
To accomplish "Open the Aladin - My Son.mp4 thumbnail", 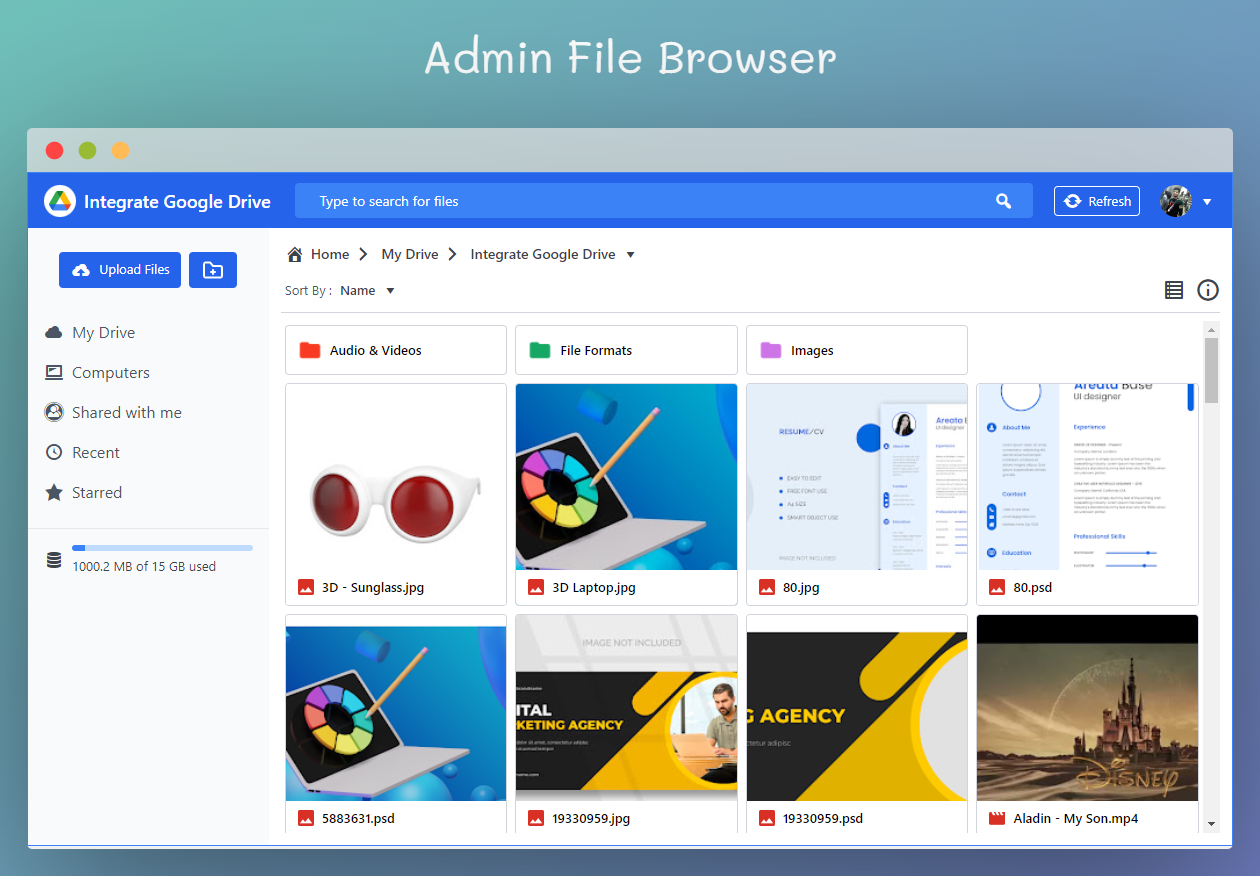I will (x=1087, y=708).
